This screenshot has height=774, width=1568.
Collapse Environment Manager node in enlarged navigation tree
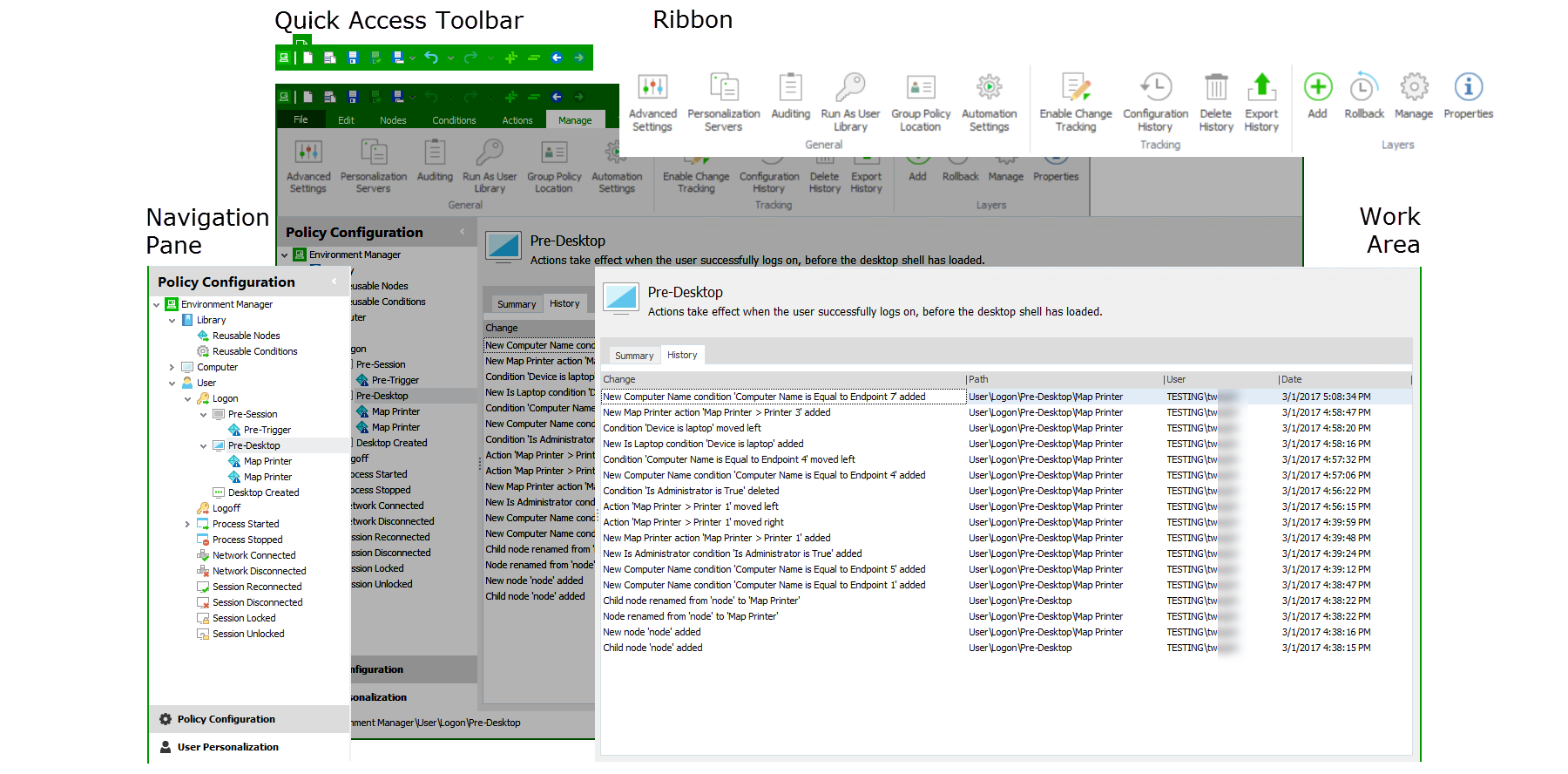(x=157, y=305)
